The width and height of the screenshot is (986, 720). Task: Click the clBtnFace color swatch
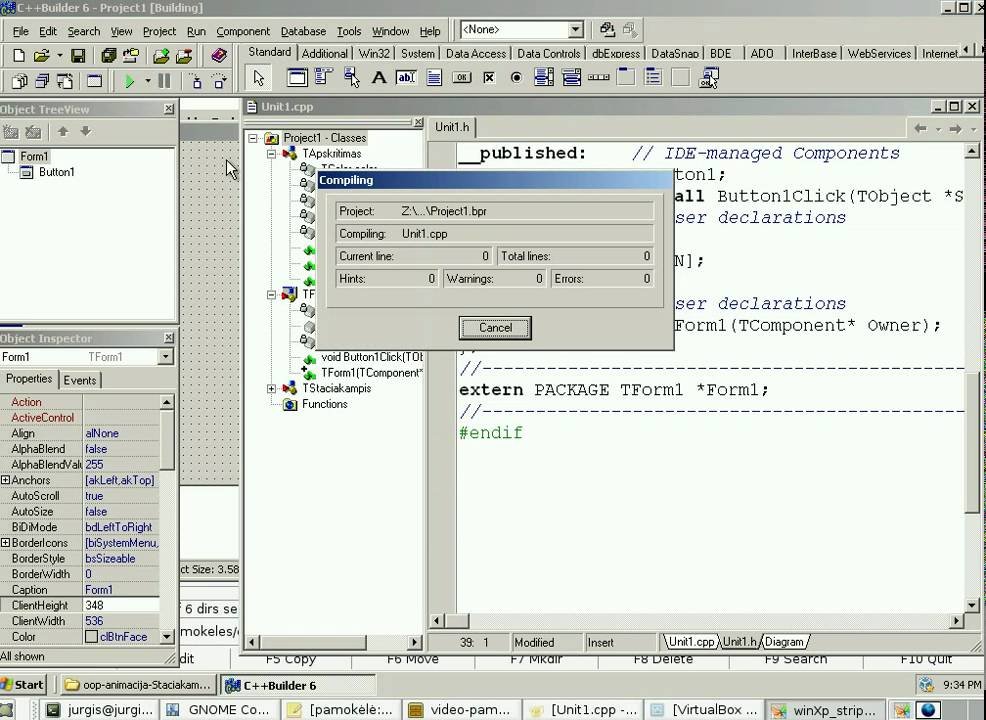pos(91,637)
